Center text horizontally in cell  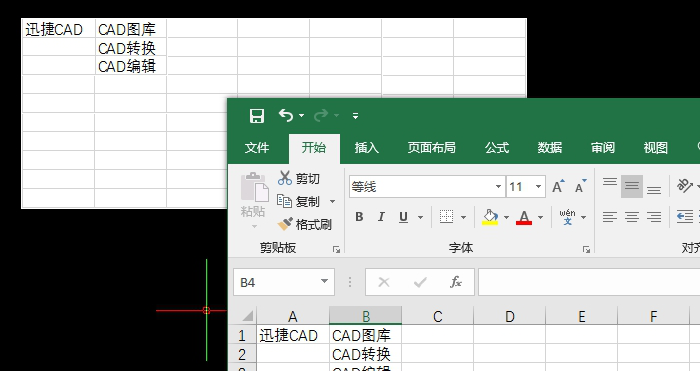click(x=632, y=217)
